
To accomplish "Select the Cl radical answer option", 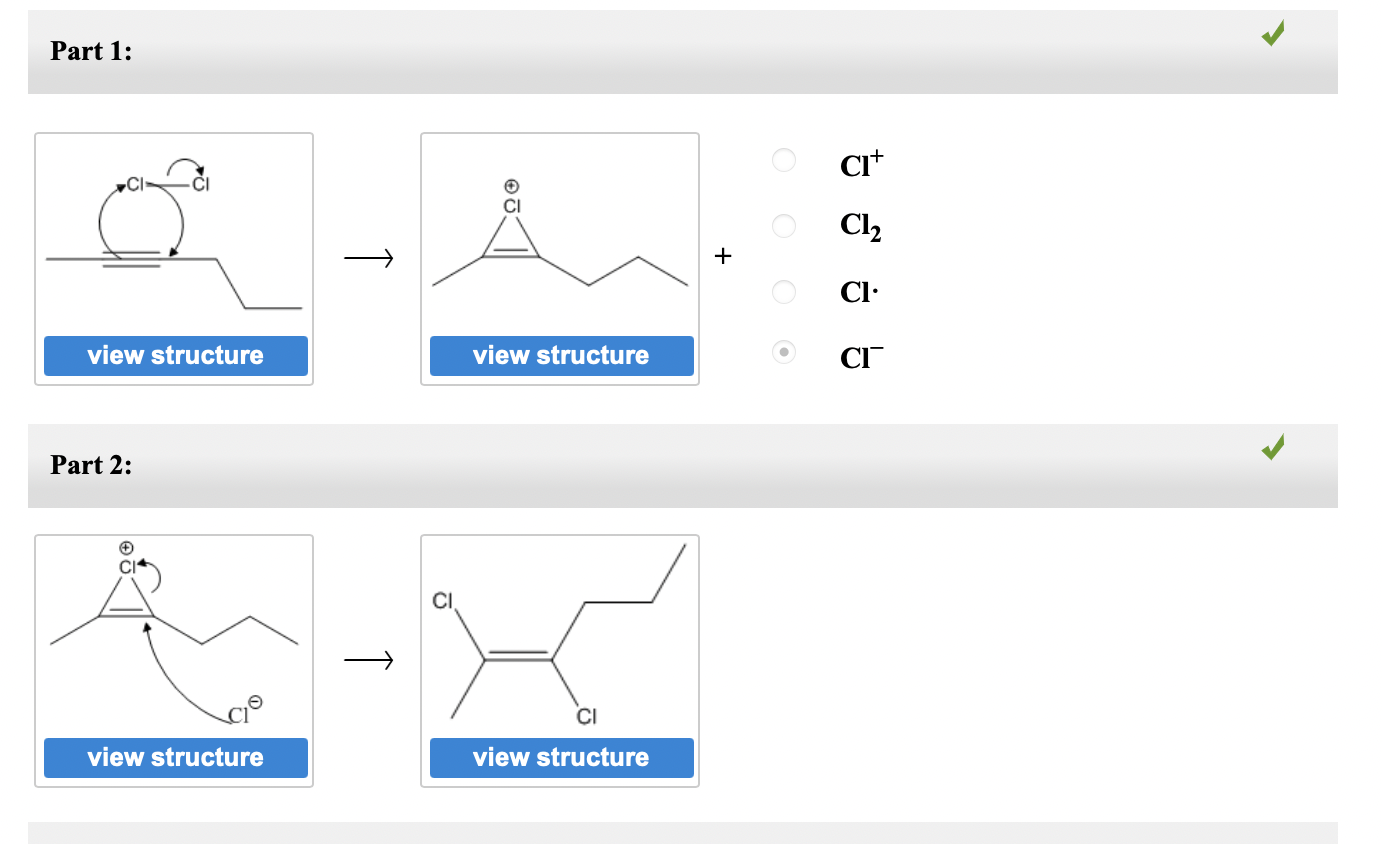I will tap(784, 292).
